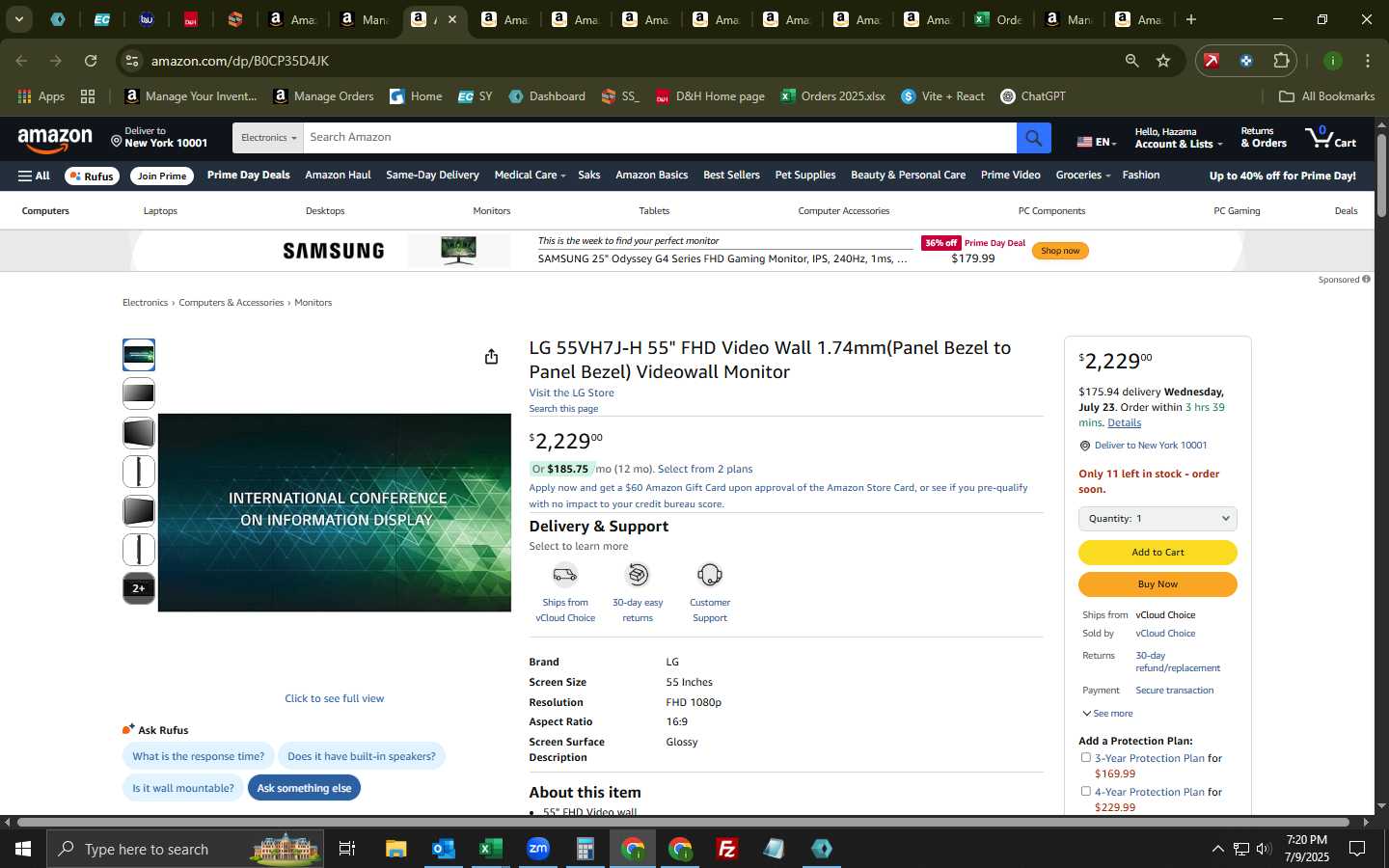1389x868 pixels.
Task: Click Deliver to New York 10001 link
Action: tap(1151, 446)
